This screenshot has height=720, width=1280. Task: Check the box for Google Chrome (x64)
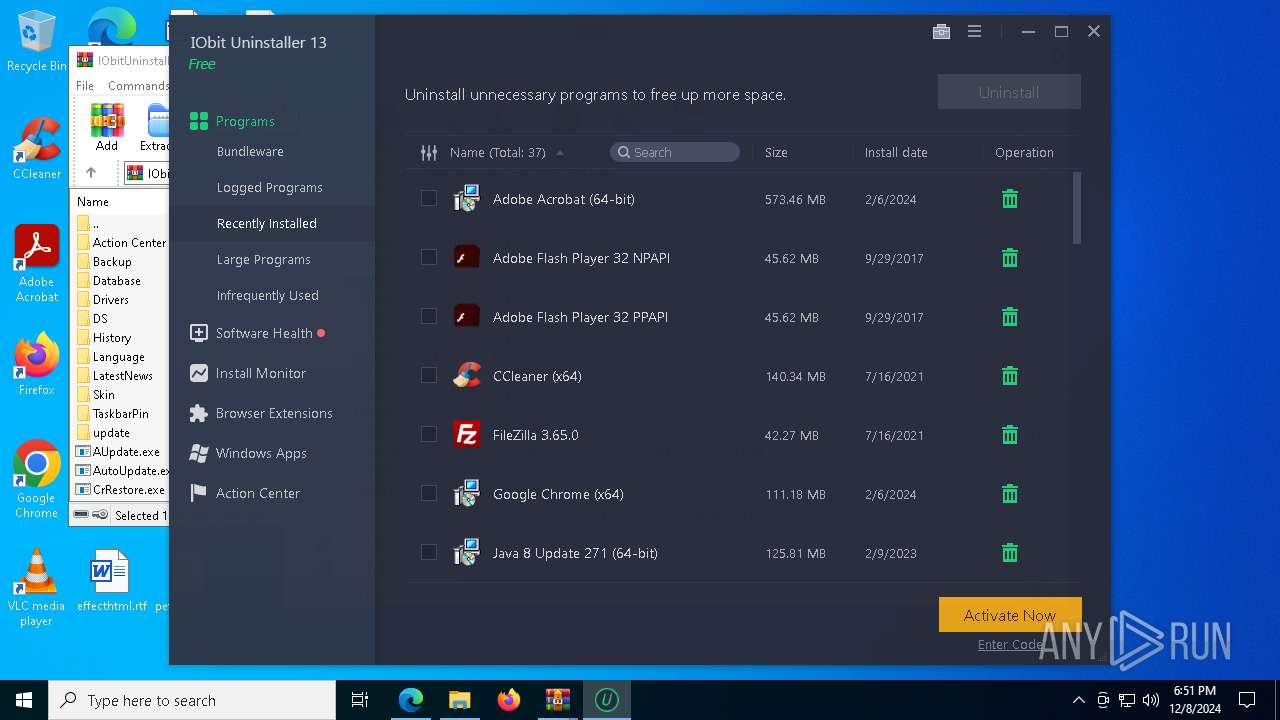pyautogui.click(x=429, y=494)
